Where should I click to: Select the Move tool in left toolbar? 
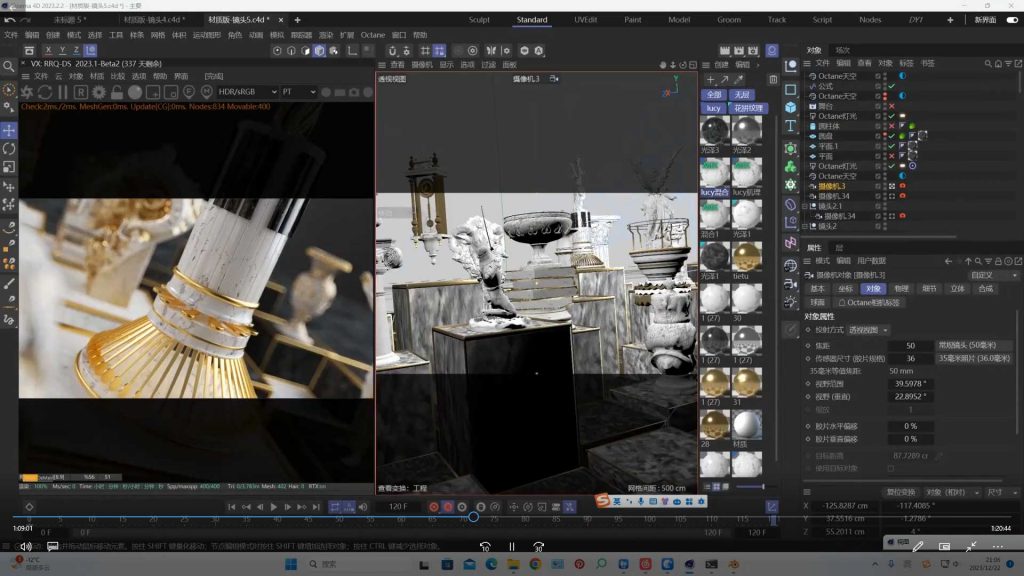9,130
